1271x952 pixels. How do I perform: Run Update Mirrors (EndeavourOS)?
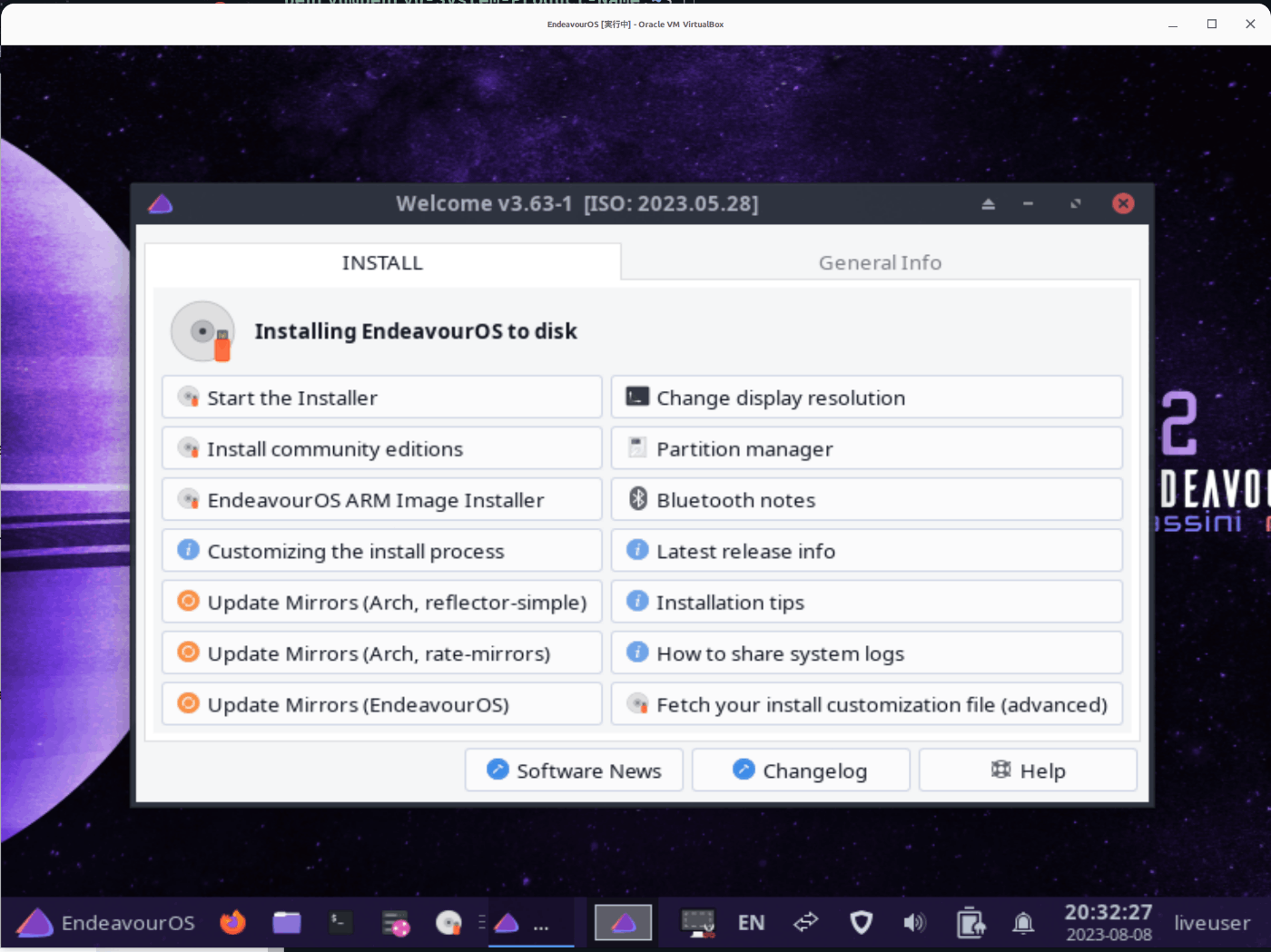coord(382,704)
